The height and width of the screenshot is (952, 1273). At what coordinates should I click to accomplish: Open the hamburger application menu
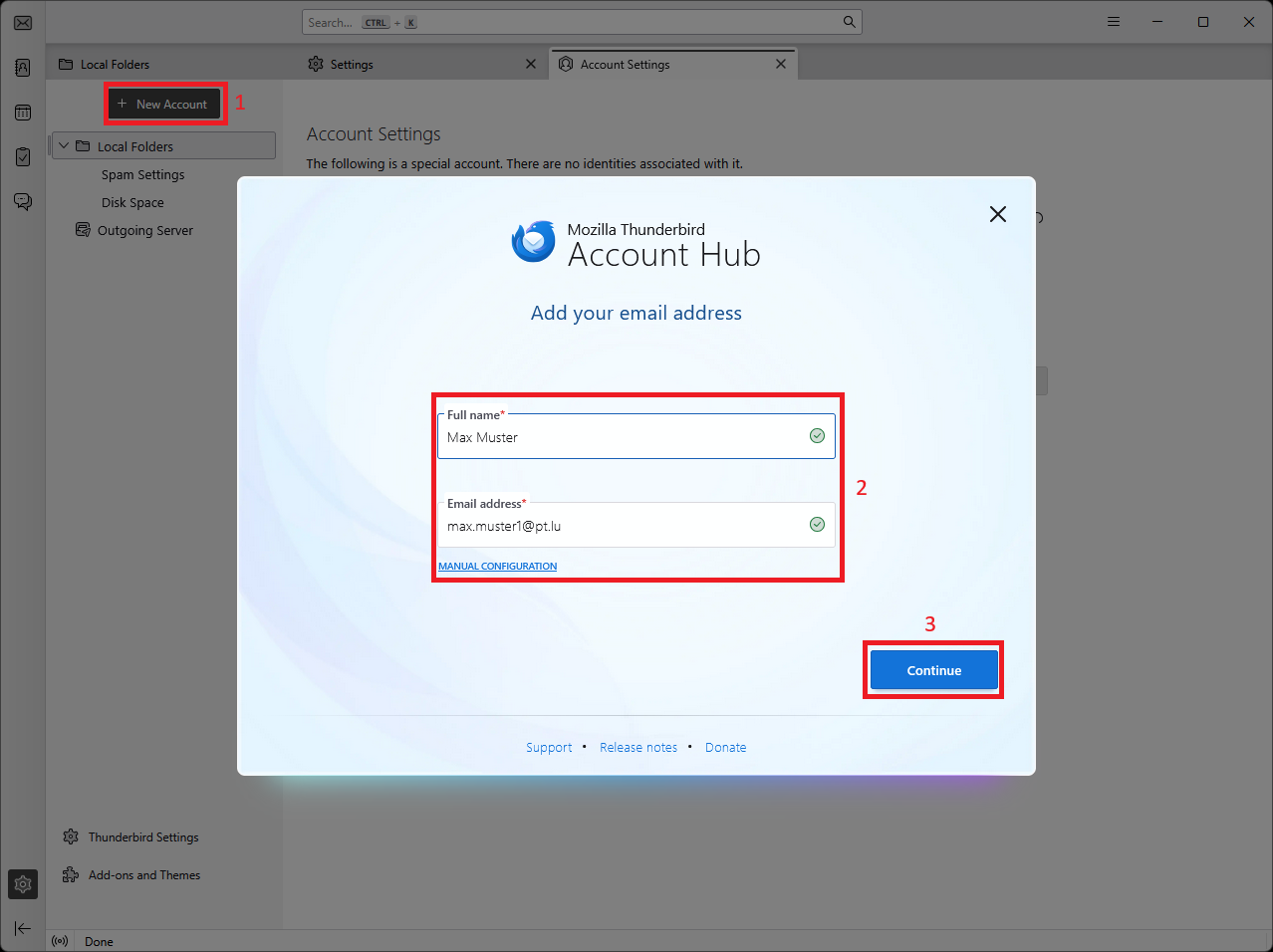[1114, 22]
